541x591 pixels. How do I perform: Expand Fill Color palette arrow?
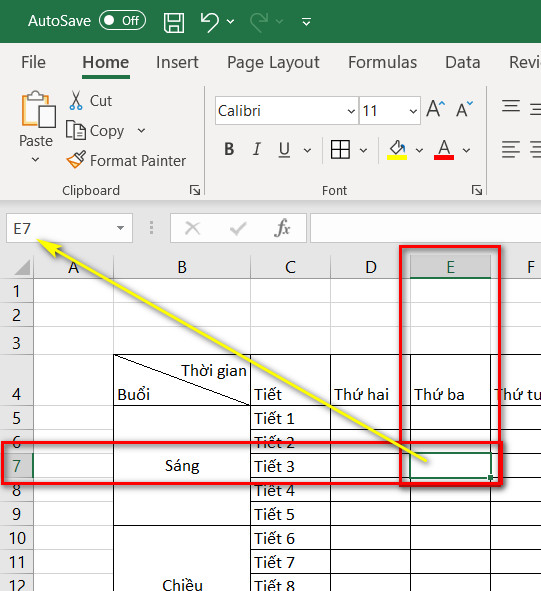[x=419, y=150]
